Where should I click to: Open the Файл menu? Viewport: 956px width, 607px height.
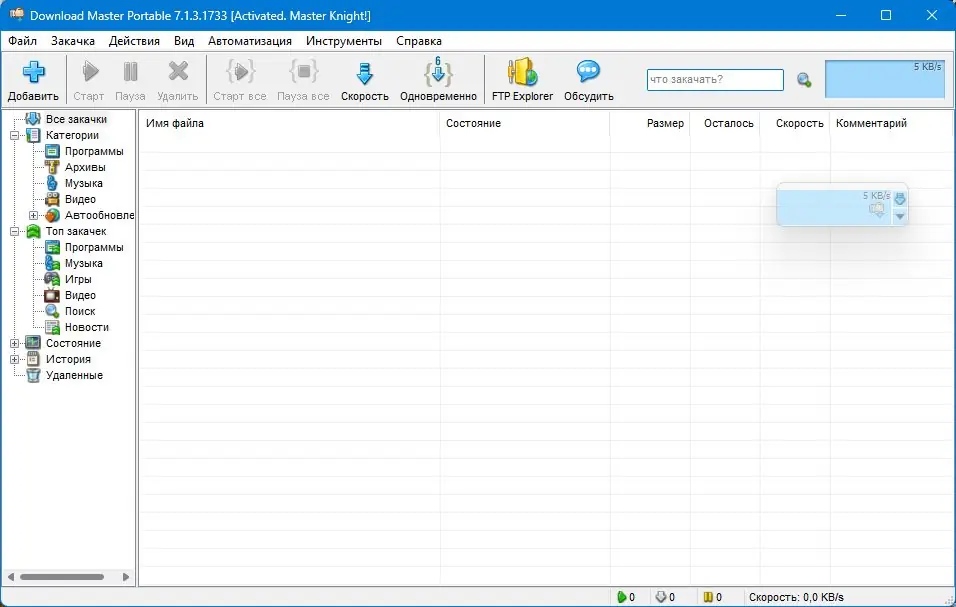22,41
